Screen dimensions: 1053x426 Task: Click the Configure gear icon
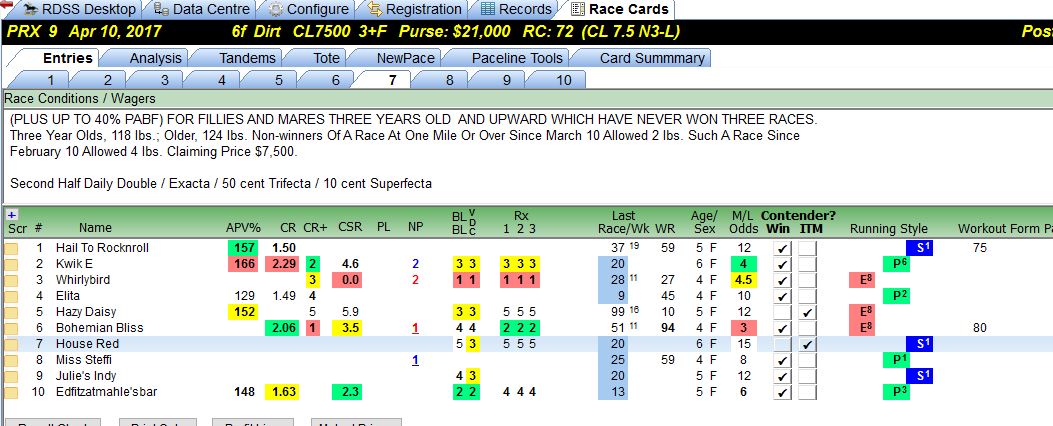click(275, 9)
